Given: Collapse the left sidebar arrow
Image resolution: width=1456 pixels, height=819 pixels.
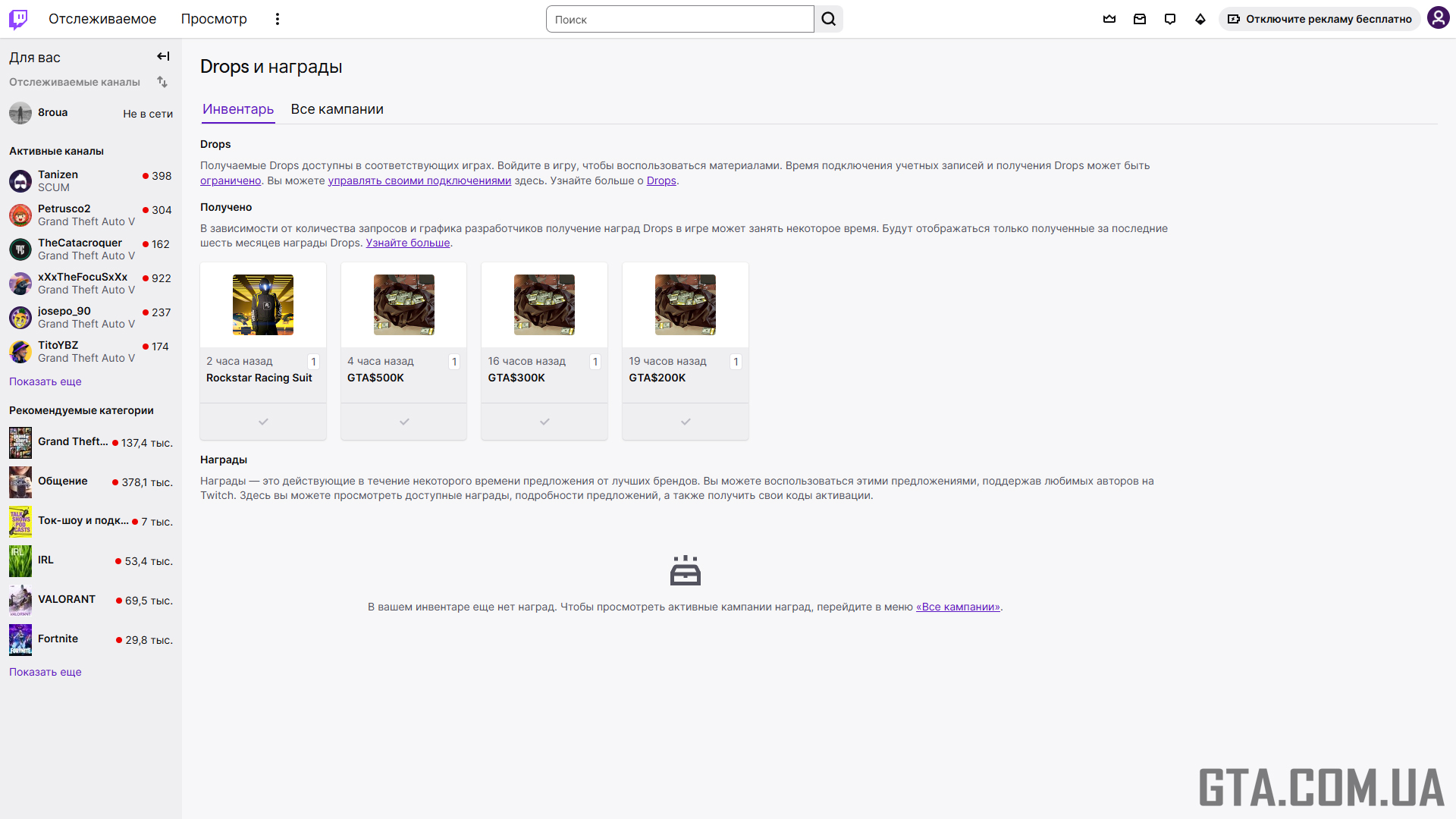Looking at the screenshot, I should [163, 56].
